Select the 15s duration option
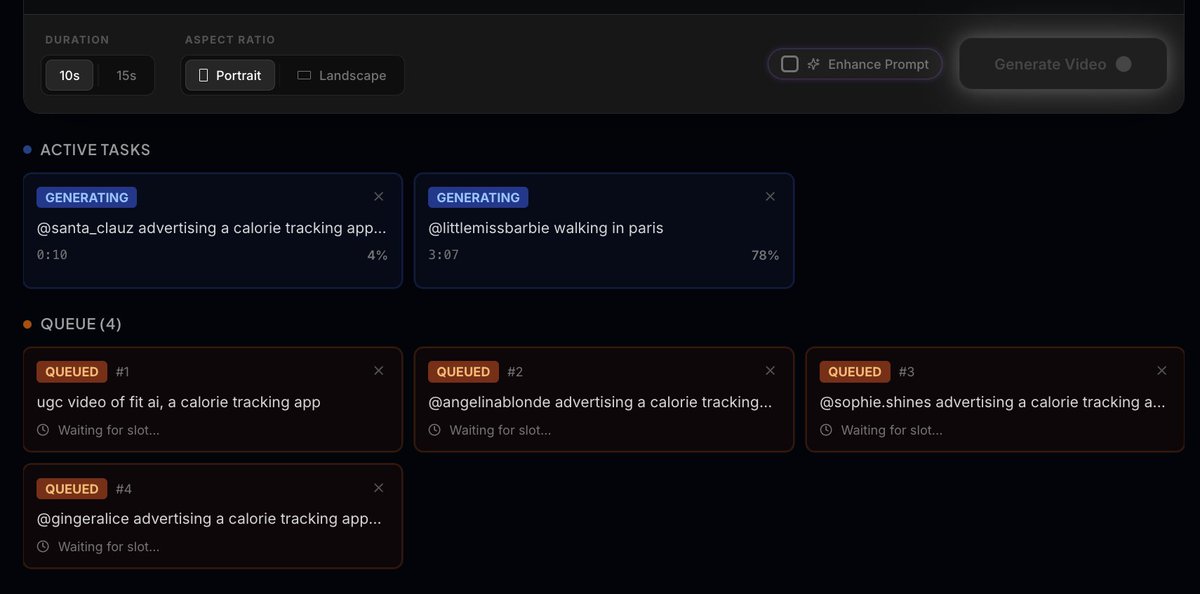 point(126,75)
